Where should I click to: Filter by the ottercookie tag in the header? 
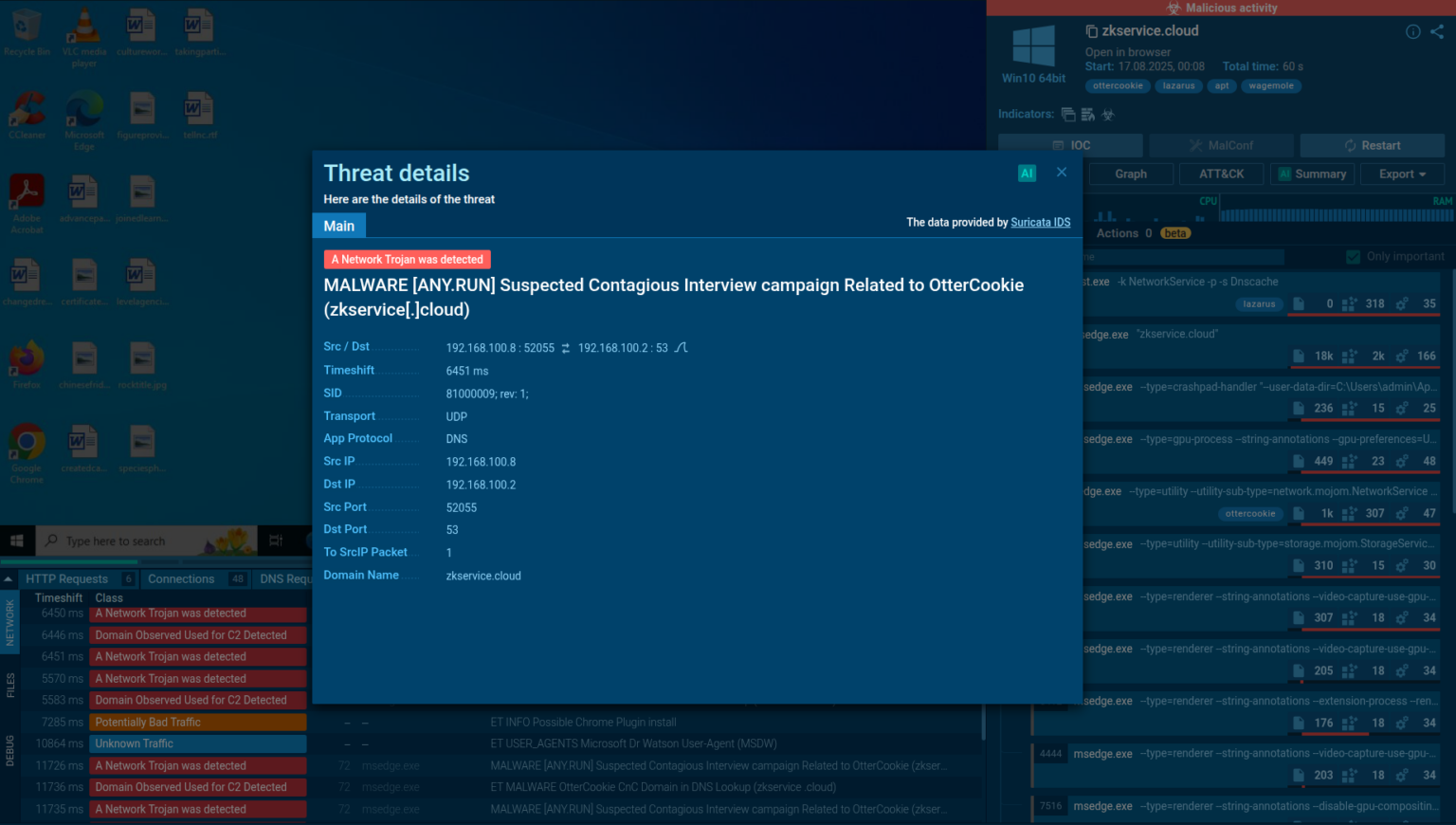pyautogui.click(x=1118, y=86)
